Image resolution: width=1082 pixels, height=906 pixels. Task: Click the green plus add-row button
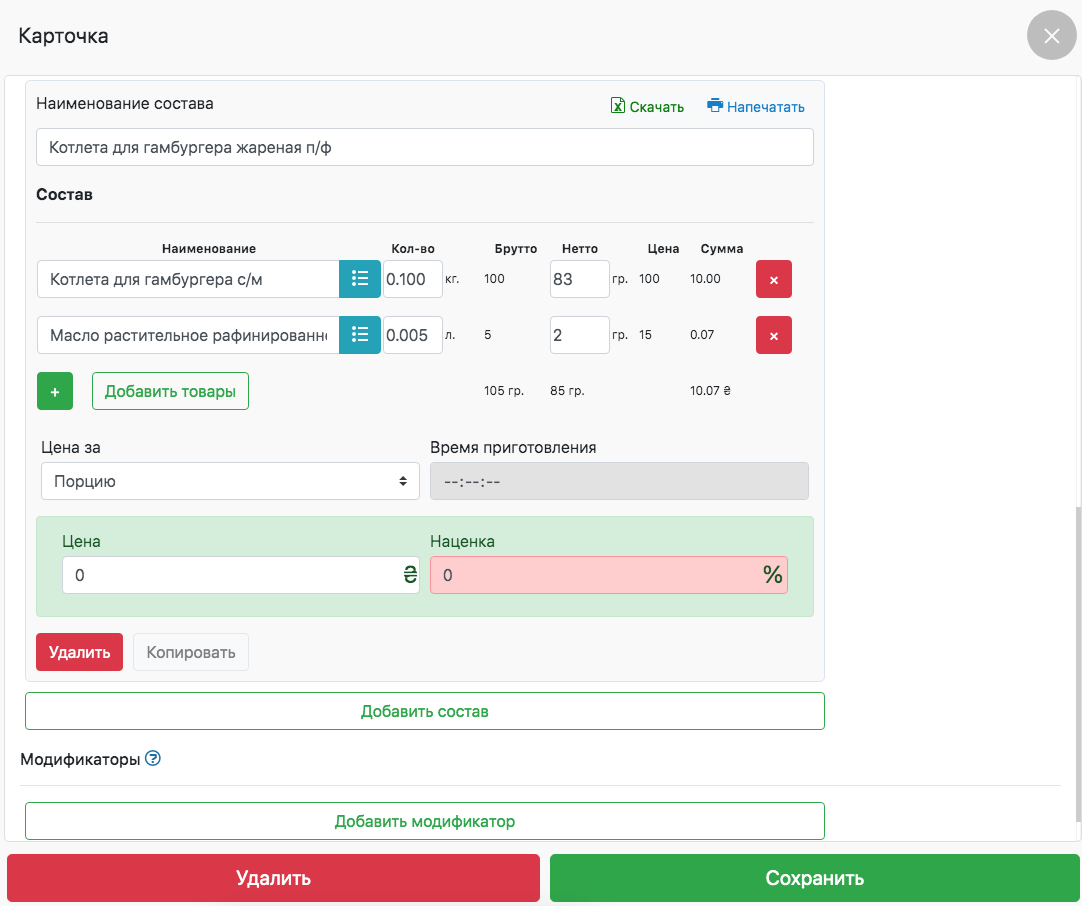click(55, 392)
